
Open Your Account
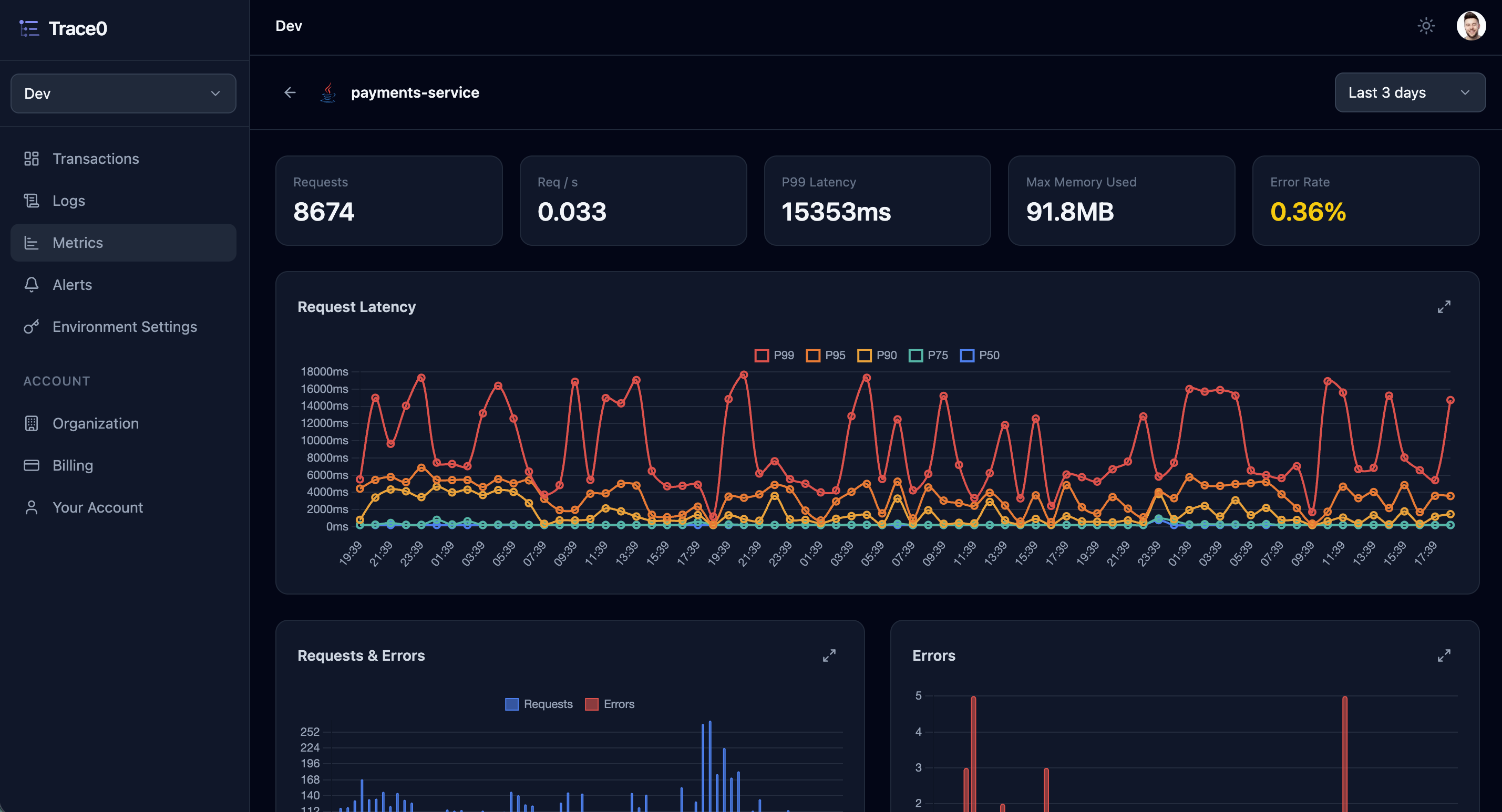123,507
